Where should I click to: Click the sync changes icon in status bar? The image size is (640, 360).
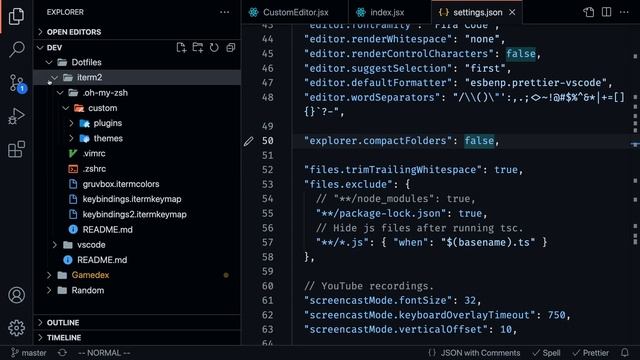pyautogui.click(x=62, y=353)
